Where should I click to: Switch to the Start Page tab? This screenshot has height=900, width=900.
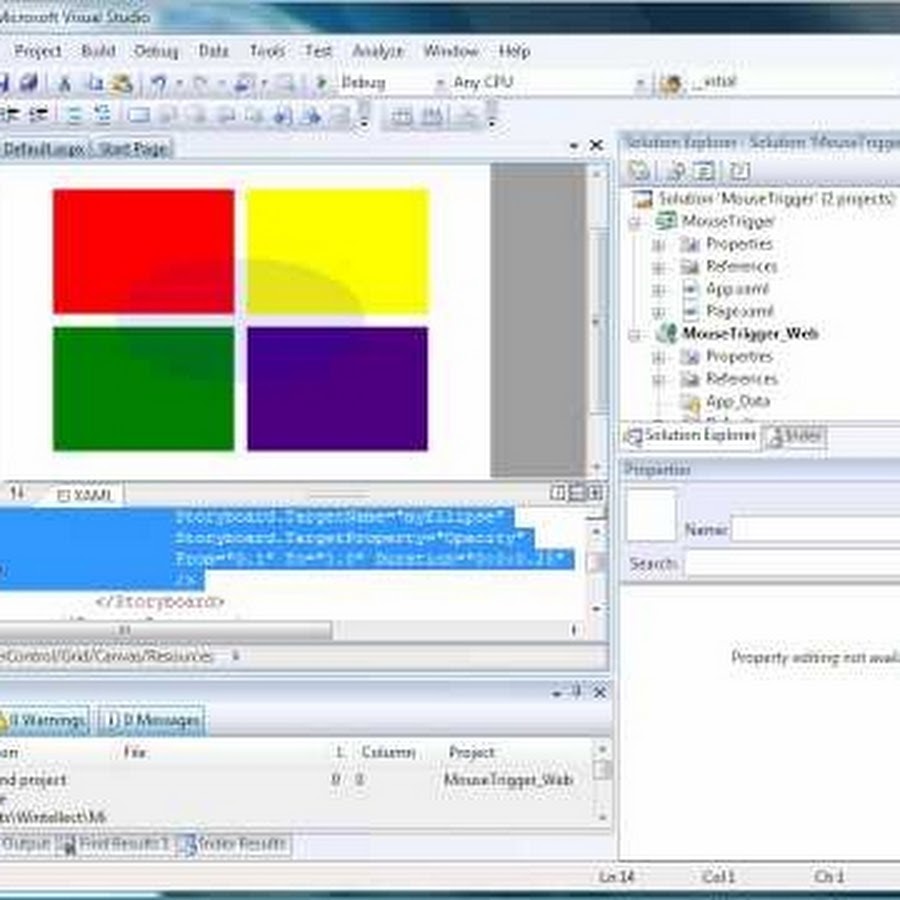coord(133,149)
